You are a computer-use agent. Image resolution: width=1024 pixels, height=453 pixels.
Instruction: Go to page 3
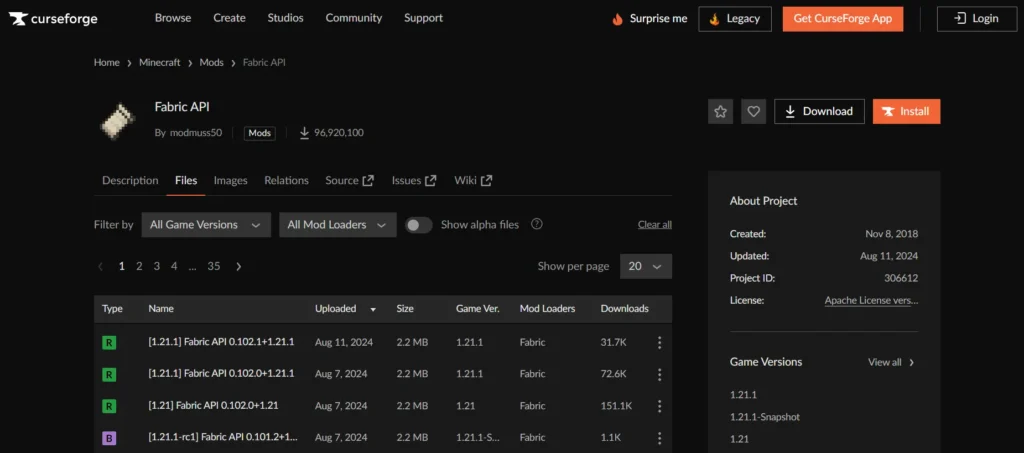click(x=157, y=266)
